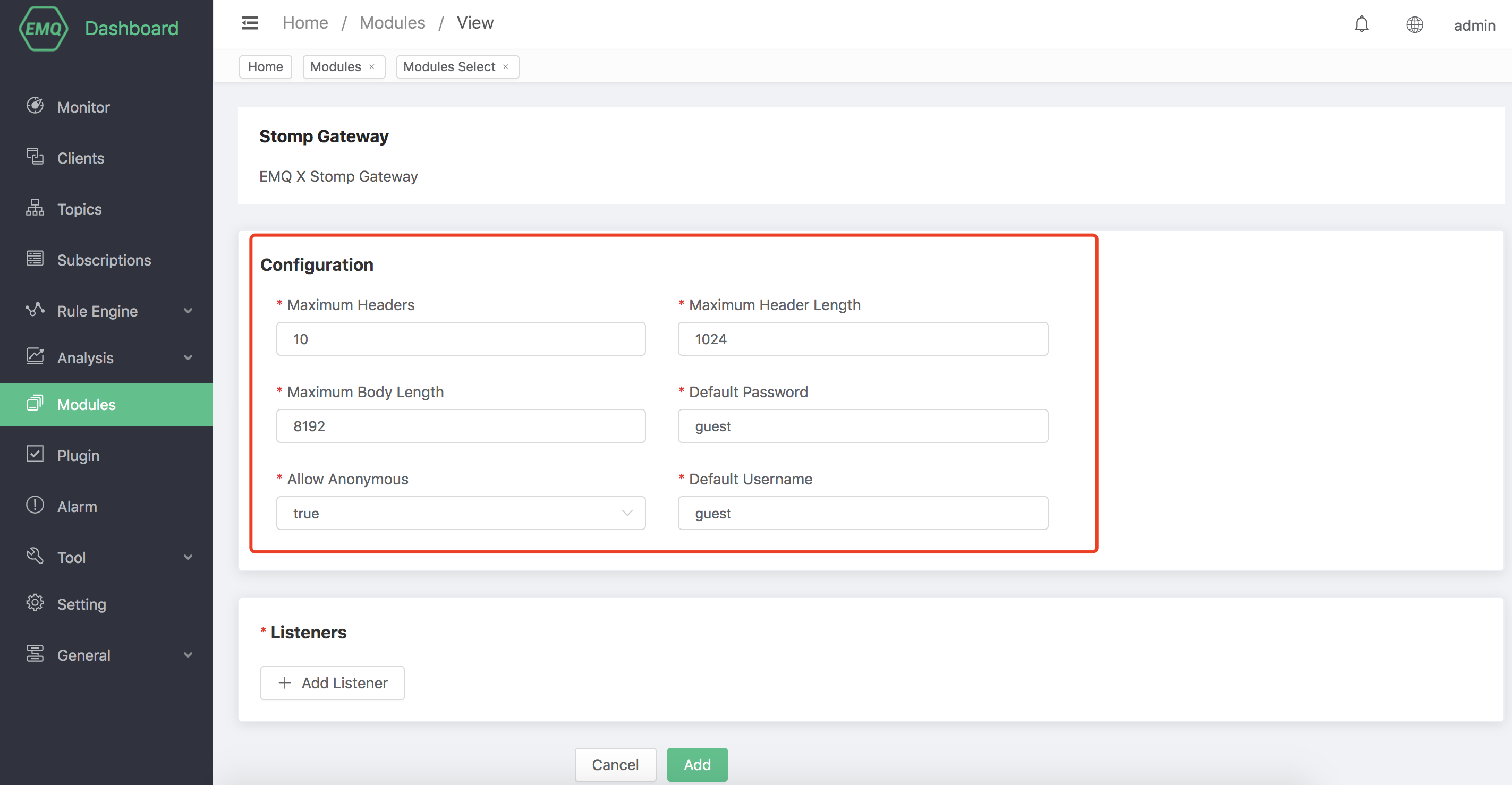Click the Add Listener button
Viewport: 1512px width, 785px height.
tap(332, 683)
